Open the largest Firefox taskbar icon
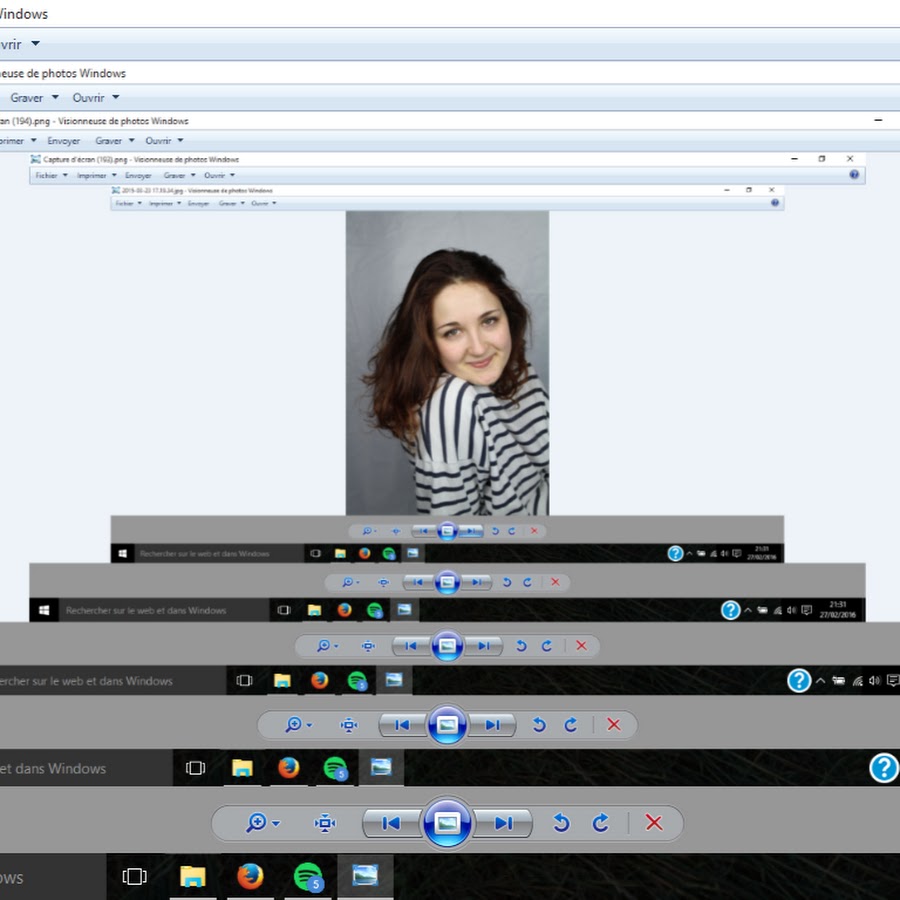Image resolution: width=900 pixels, height=900 pixels. [250, 877]
